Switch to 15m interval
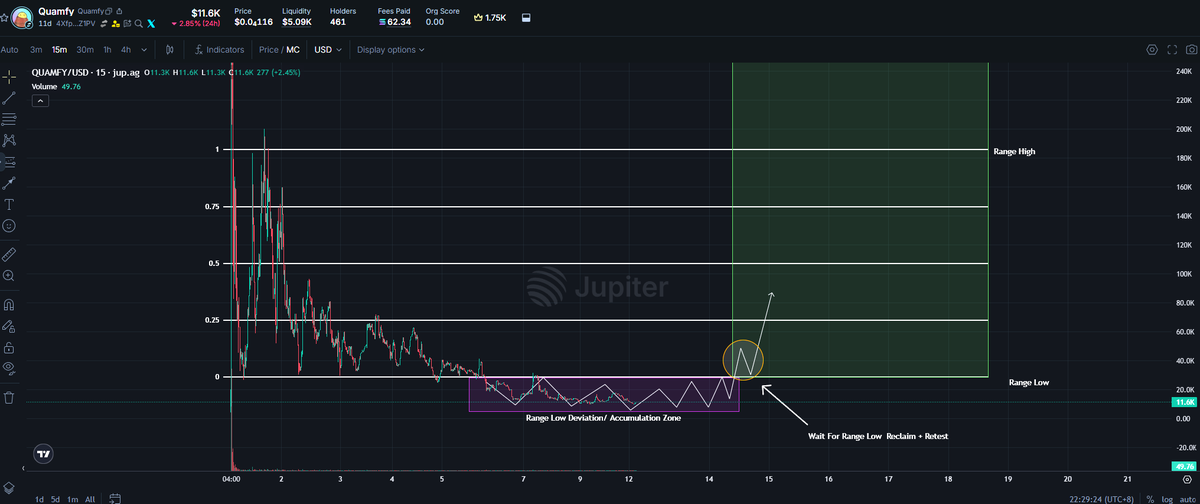Viewport: 1200px width, 504px height. coord(59,49)
